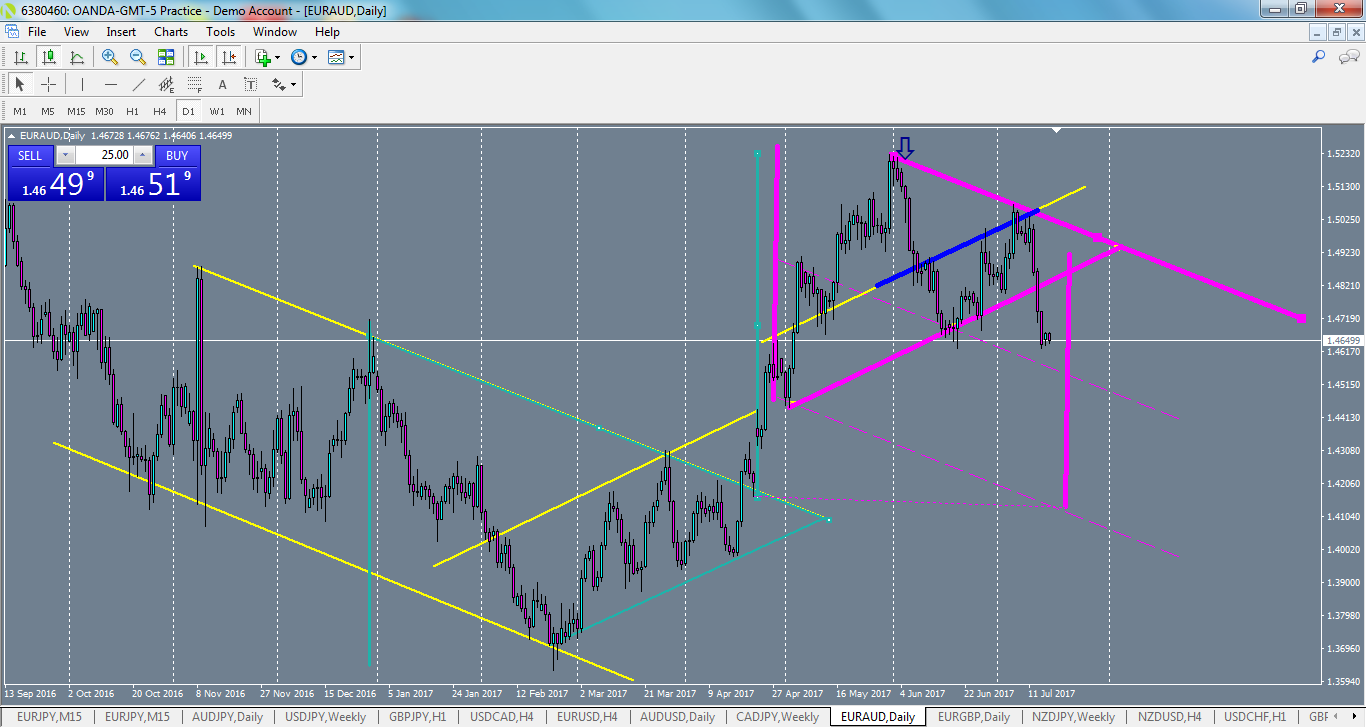Viewport: 1366px width, 728px height.
Task: Toggle the vertical line drawing tool
Action: (x=81, y=84)
